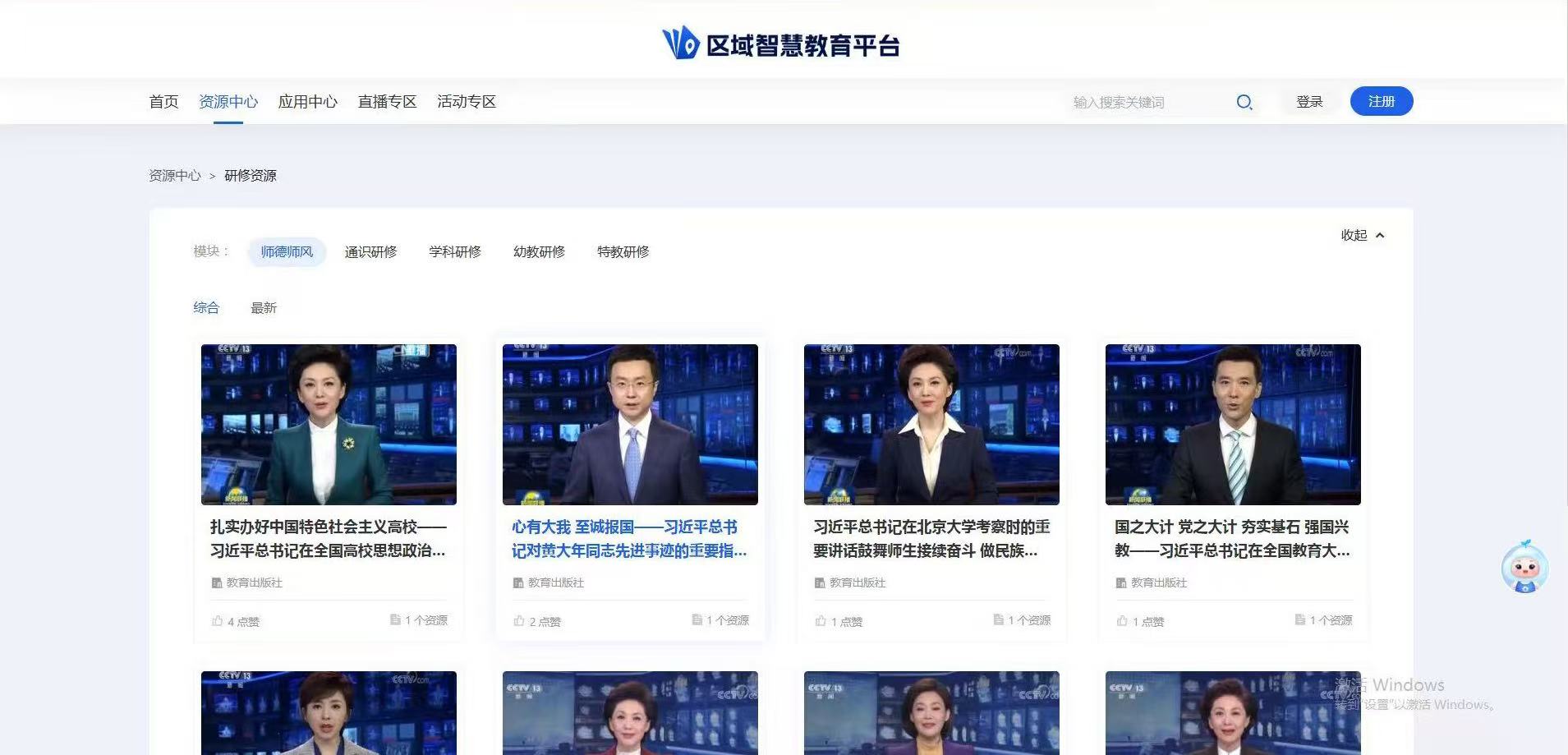Select the 通识研修 module filter
The image size is (1568, 755).
(370, 251)
